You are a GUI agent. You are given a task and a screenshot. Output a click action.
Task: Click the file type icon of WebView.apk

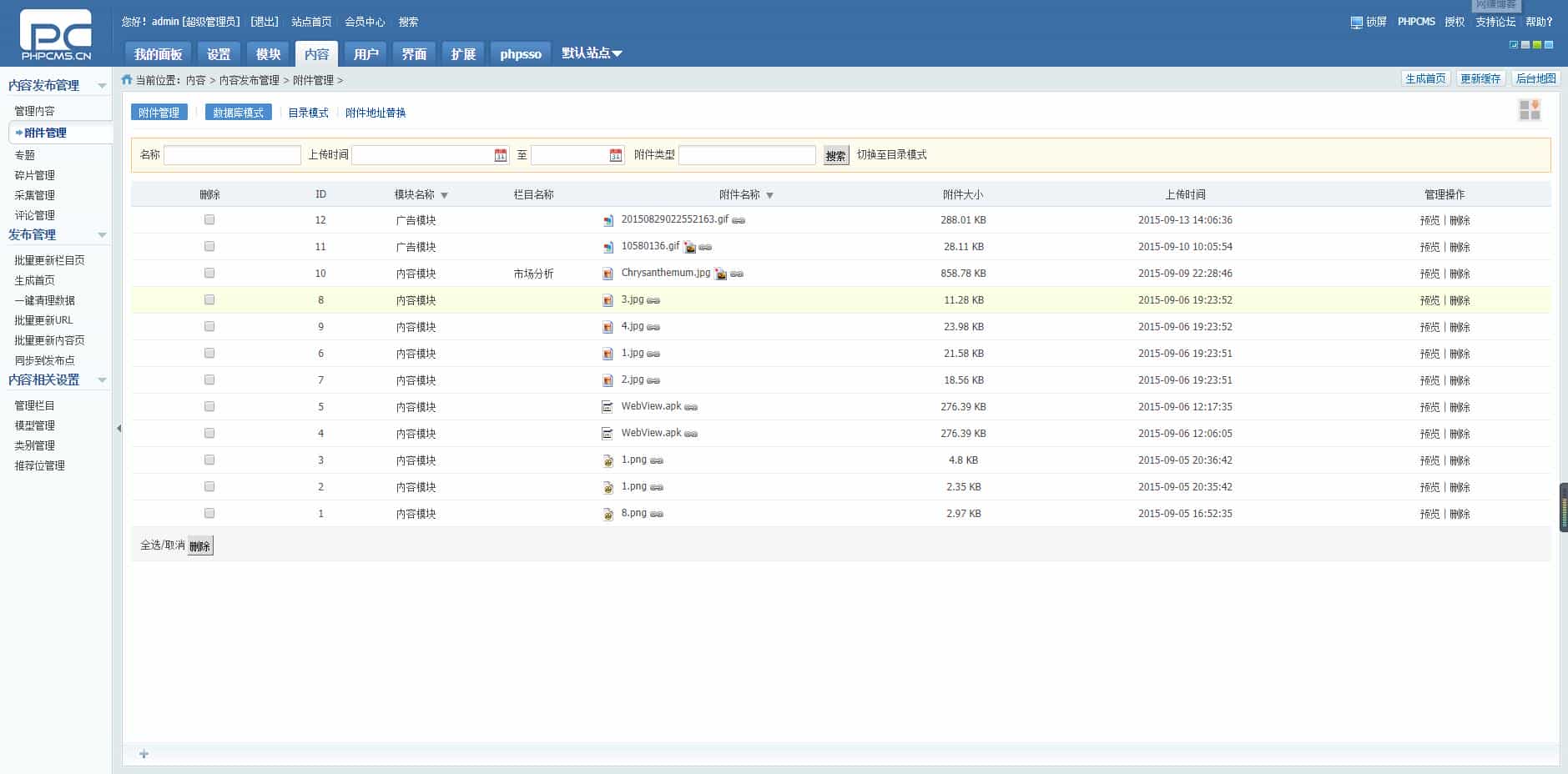pyautogui.click(x=607, y=407)
